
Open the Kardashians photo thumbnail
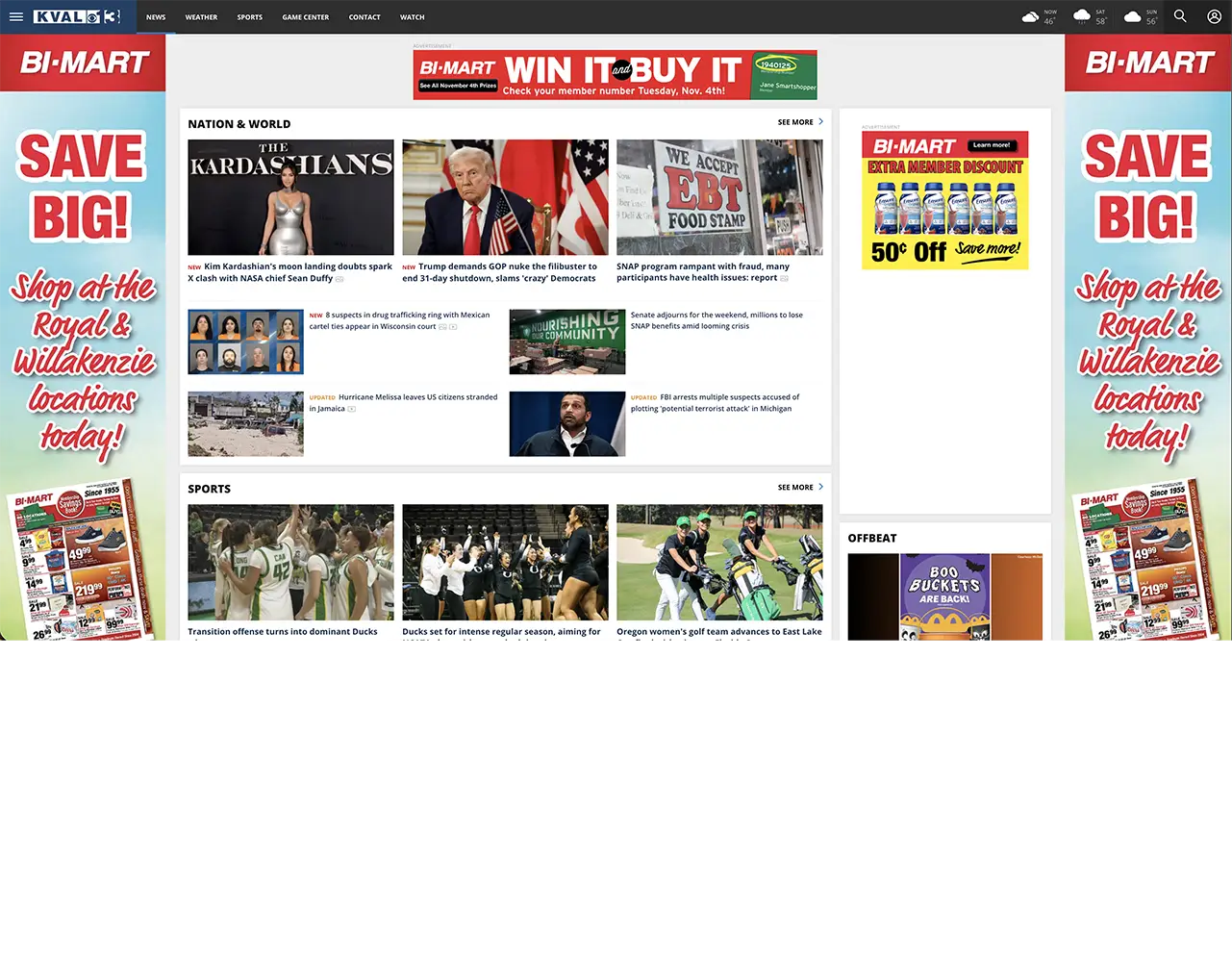(x=290, y=197)
